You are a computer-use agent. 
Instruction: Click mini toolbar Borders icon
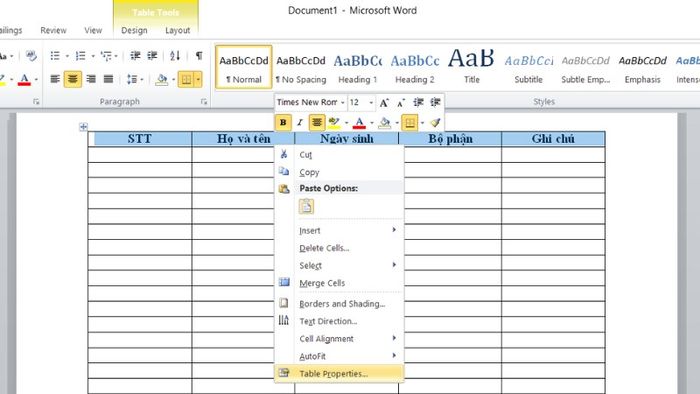click(x=410, y=122)
